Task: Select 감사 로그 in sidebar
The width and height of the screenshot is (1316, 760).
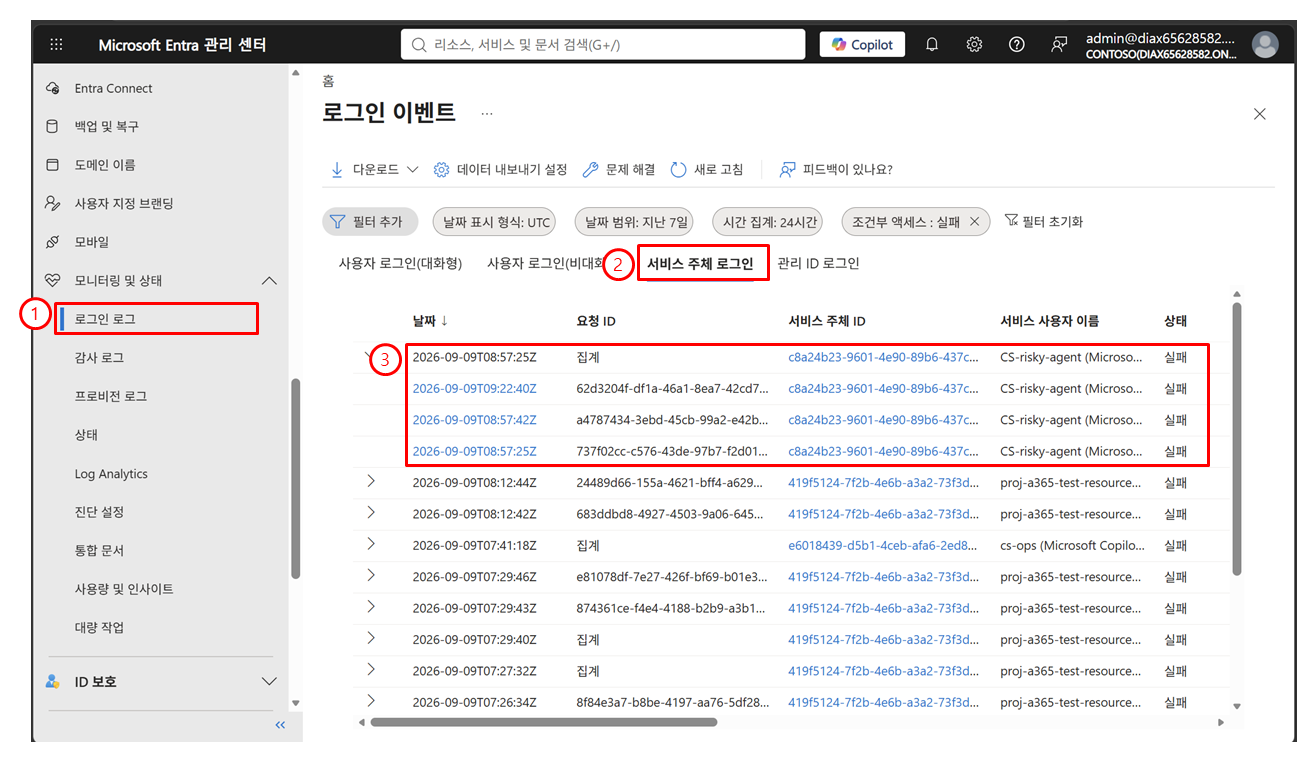Action: (99, 357)
